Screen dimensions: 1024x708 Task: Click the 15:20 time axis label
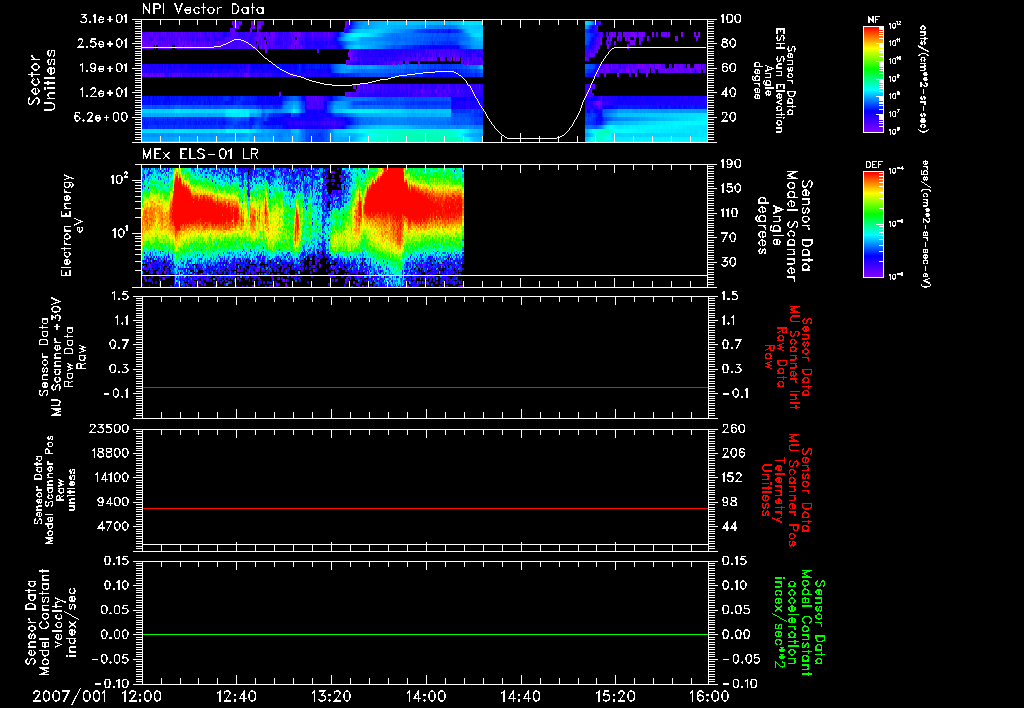click(615, 697)
